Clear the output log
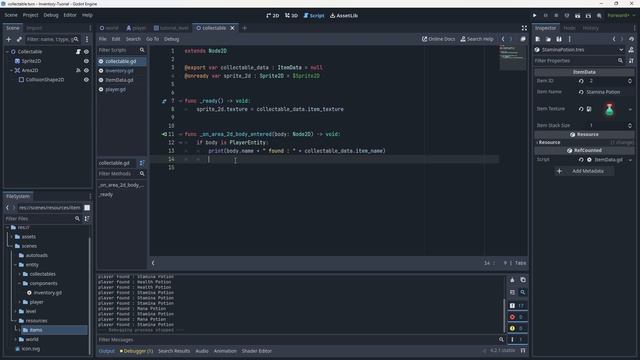 [x=512, y=280]
